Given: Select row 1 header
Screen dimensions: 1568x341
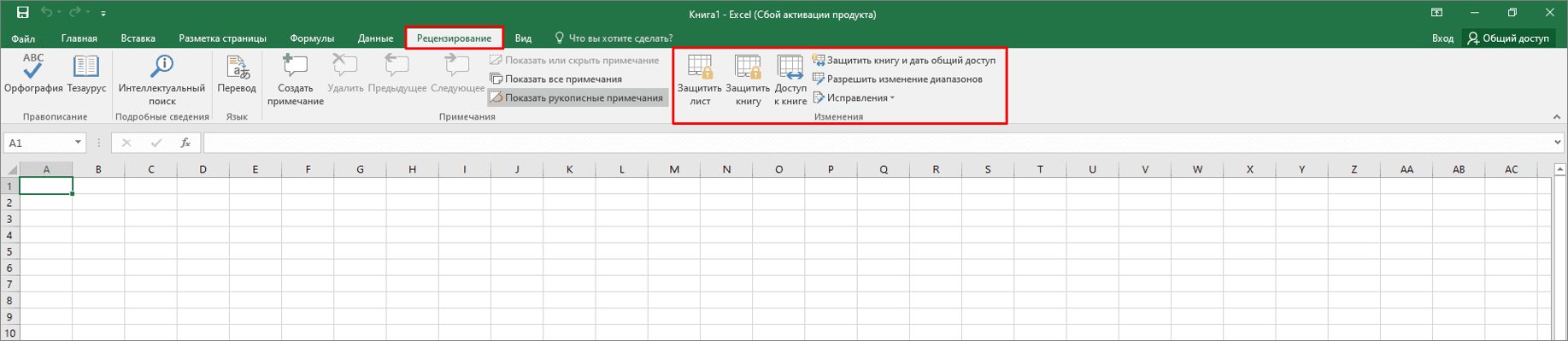Looking at the screenshot, I should [10, 186].
